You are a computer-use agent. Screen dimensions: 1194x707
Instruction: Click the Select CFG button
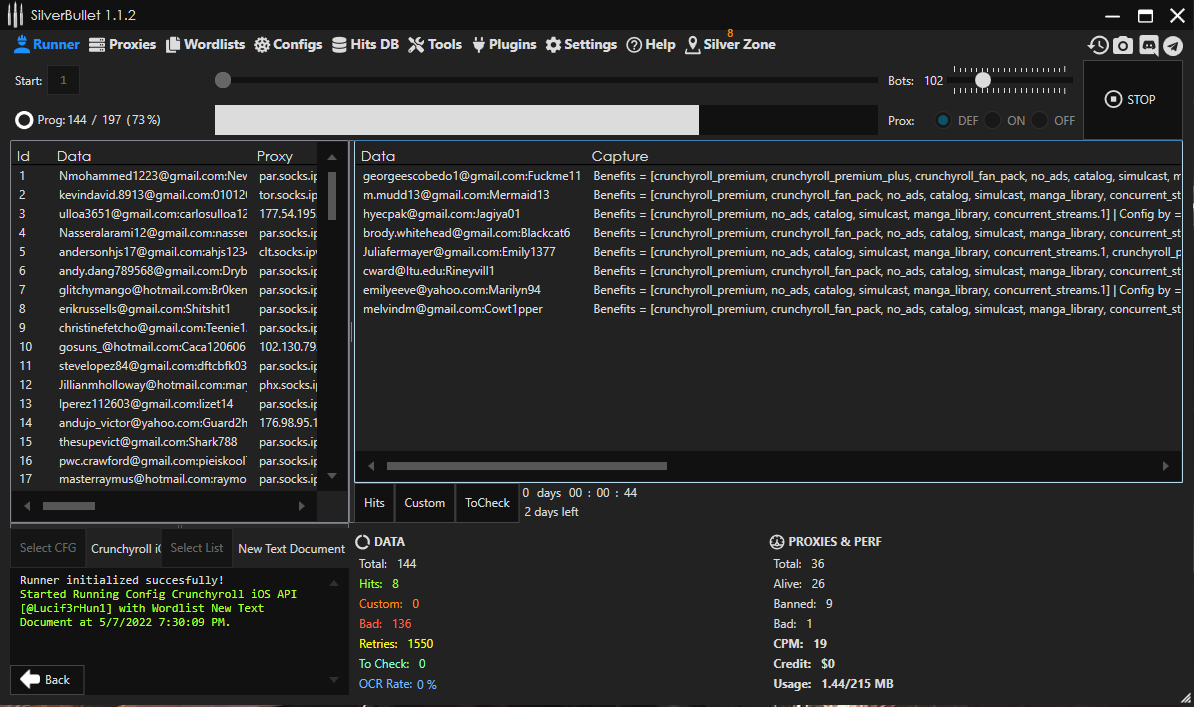47,548
